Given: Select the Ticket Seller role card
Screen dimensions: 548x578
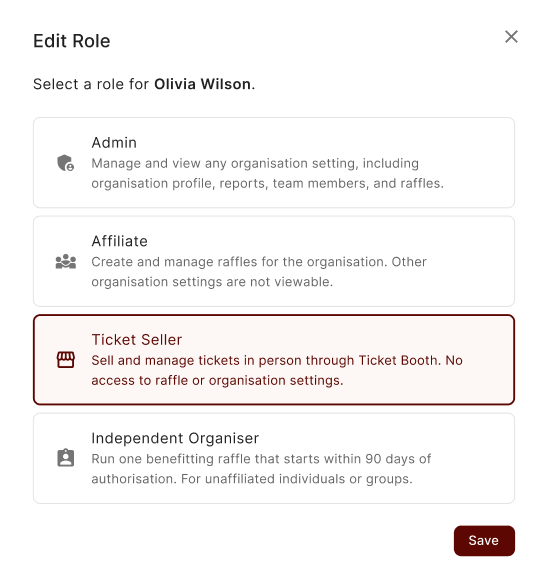Looking at the screenshot, I should point(274,359).
